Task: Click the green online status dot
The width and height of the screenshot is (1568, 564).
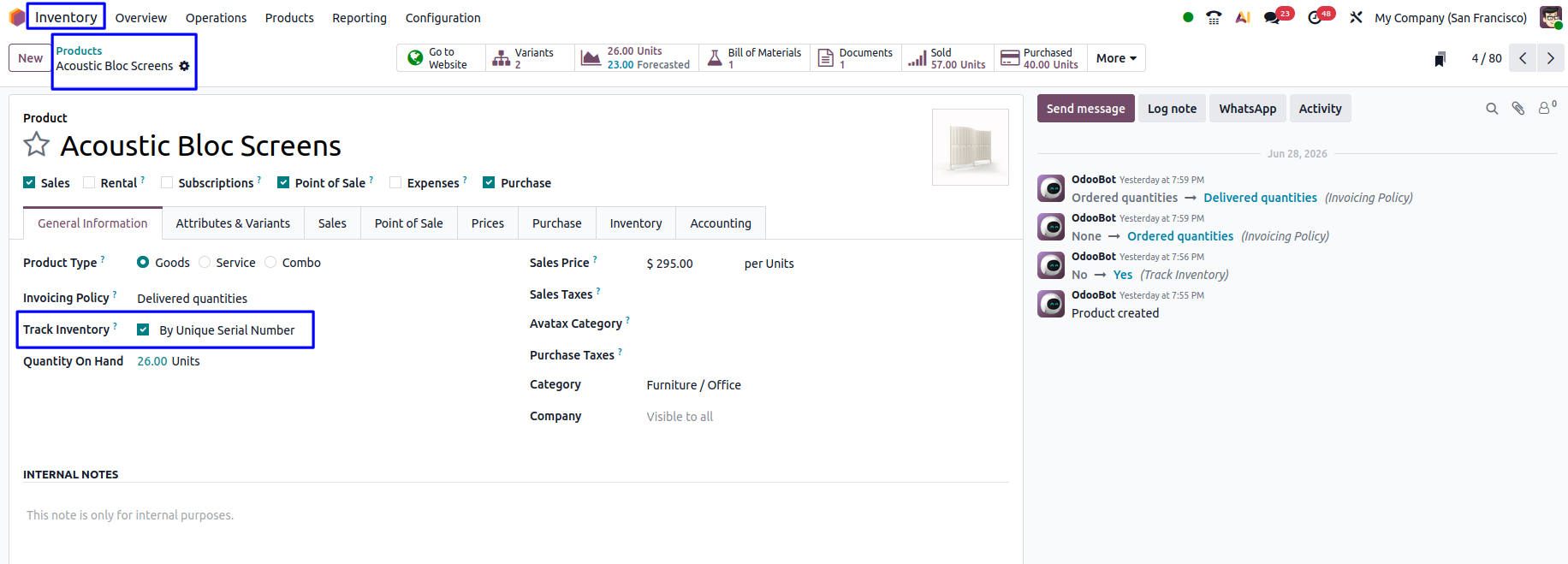Action: tap(1188, 17)
